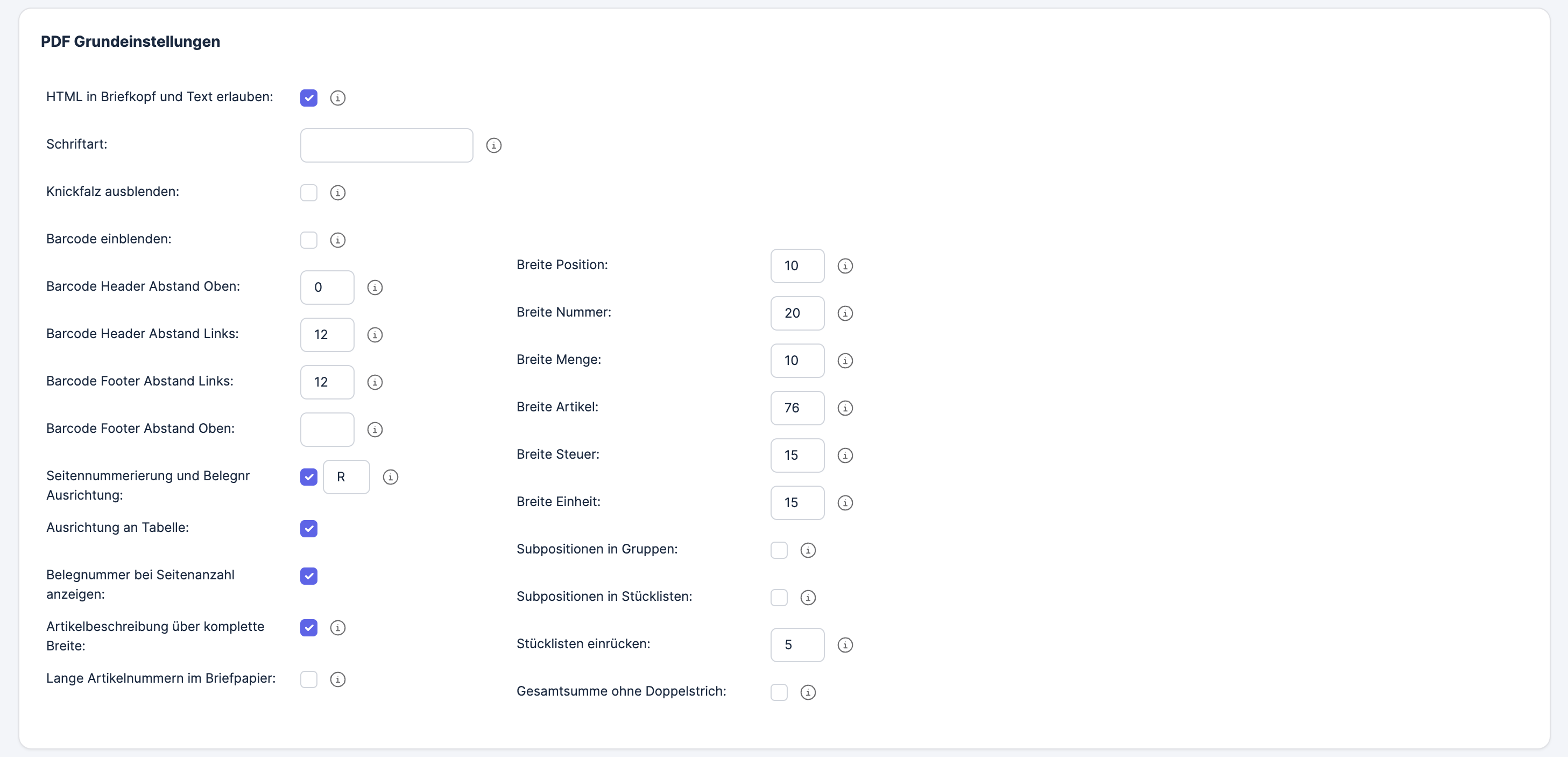Click info icon for Stücklisten einrücken
Image resolution: width=1568 pixels, height=757 pixels.
pyautogui.click(x=845, y=645)
